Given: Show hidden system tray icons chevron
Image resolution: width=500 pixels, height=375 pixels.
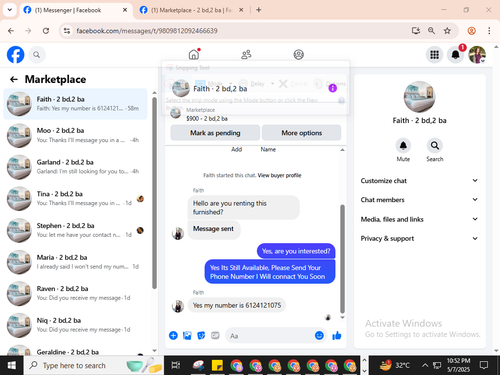Looking at the screenshot, I should [425, 365].
